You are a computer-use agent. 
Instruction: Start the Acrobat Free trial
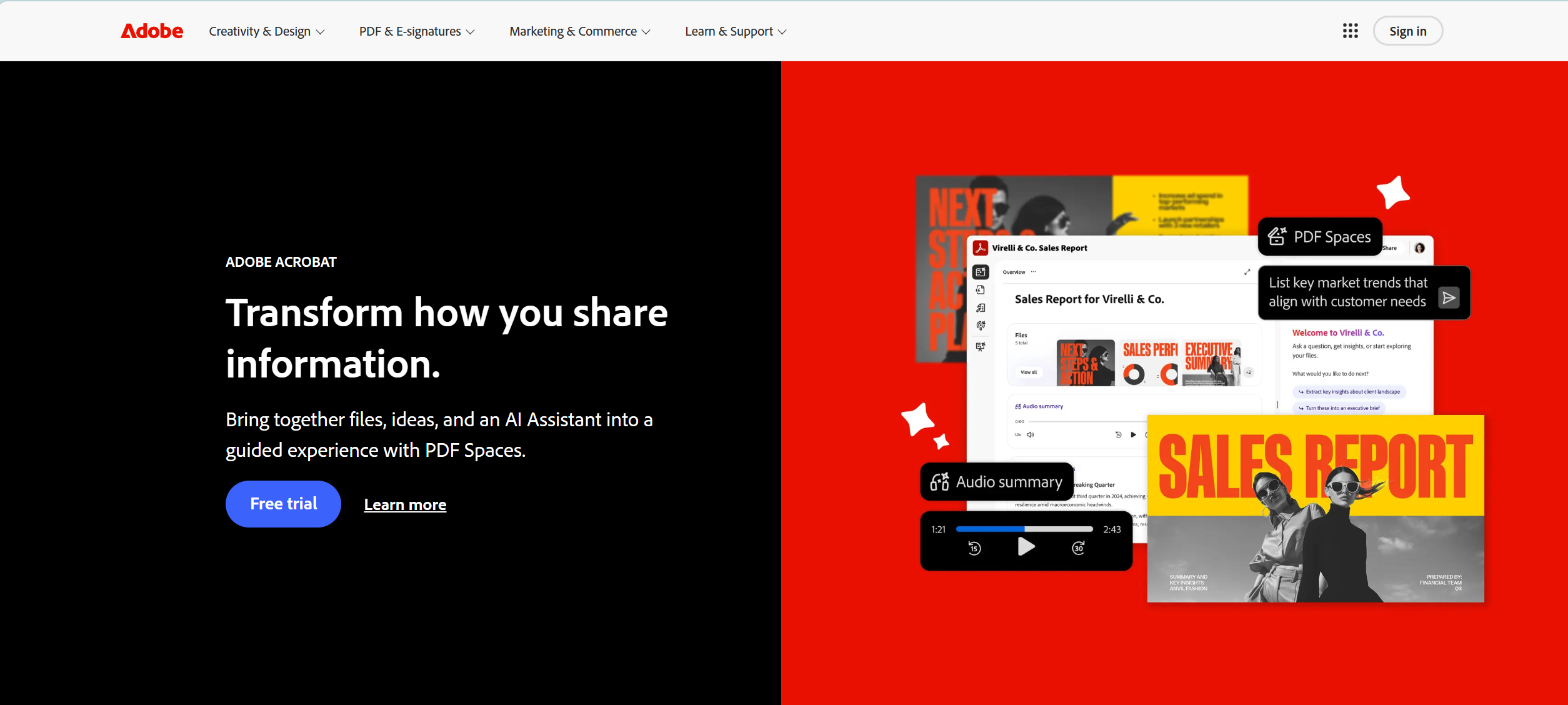[283, 504]
